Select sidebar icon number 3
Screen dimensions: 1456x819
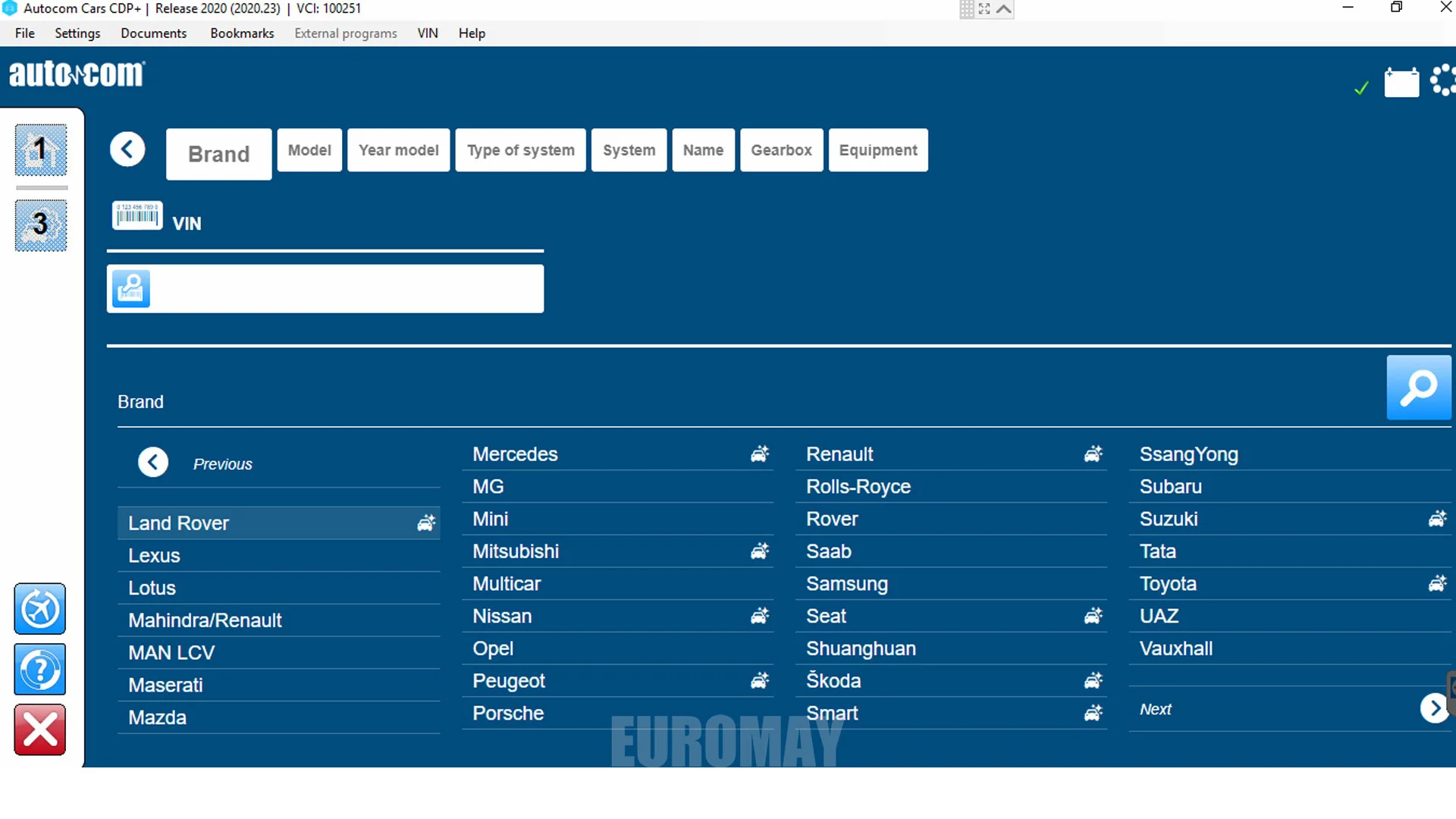point(41,225)
